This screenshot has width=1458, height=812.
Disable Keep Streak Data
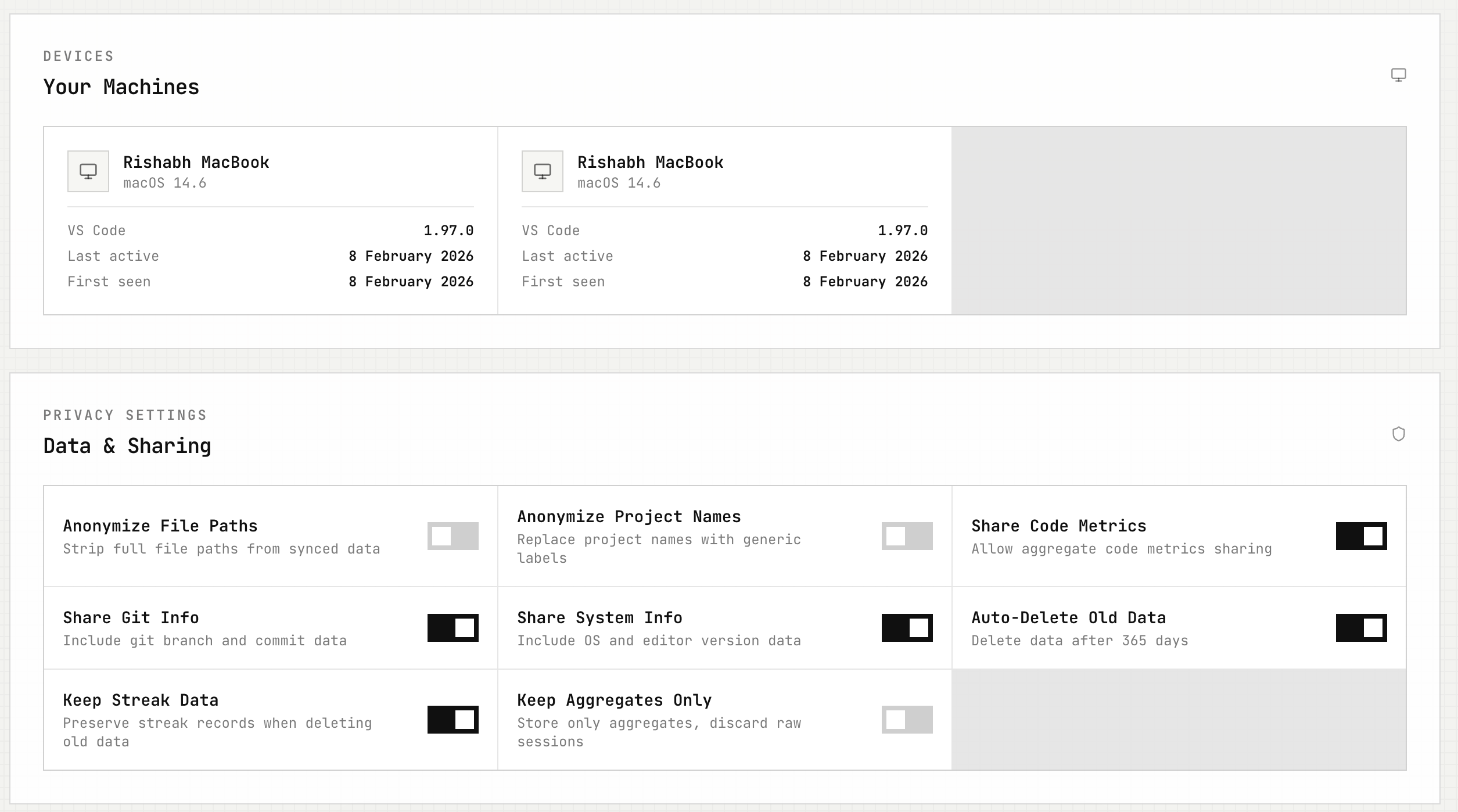point(454,720)
